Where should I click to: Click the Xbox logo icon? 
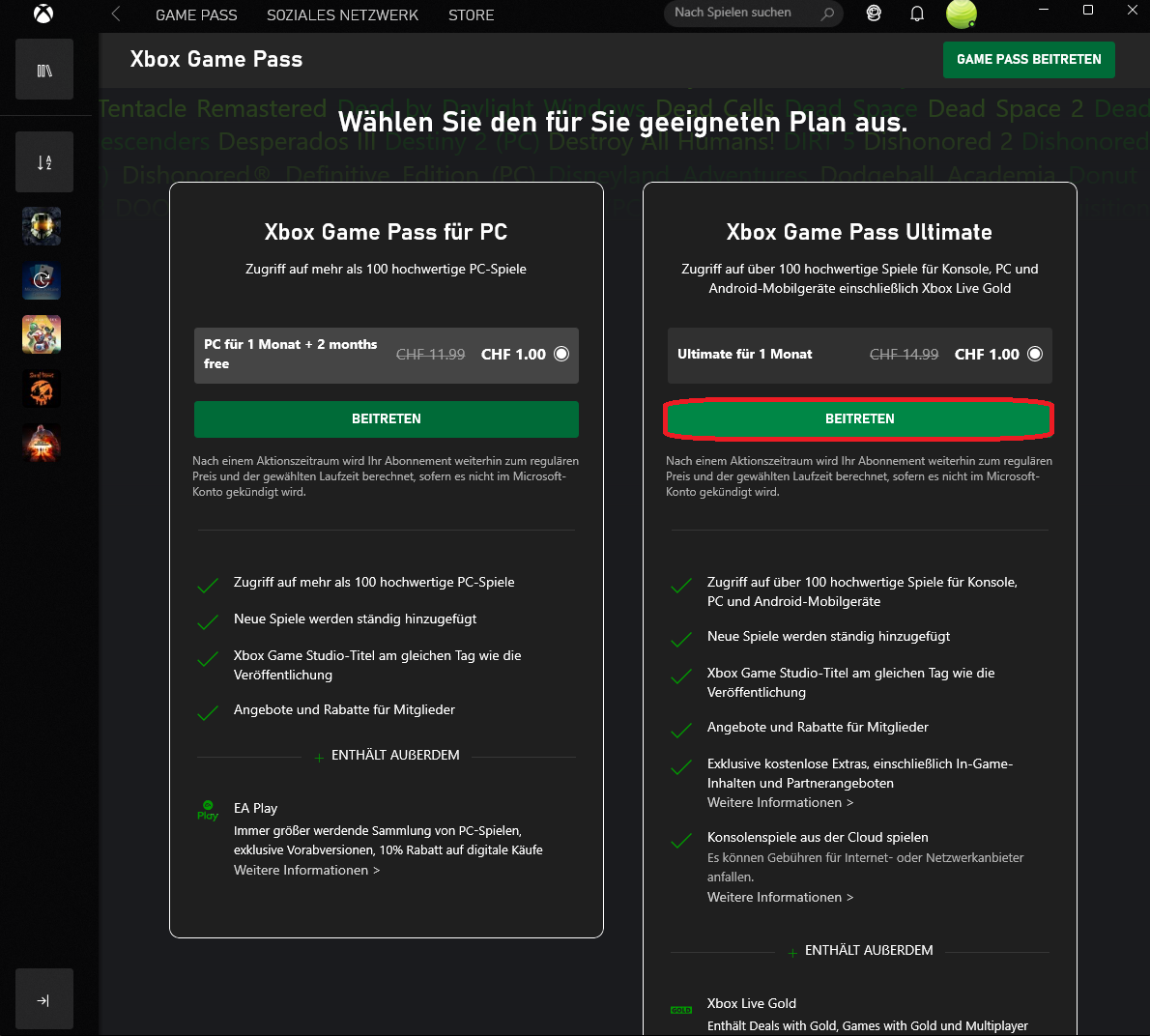pos(43,14)
